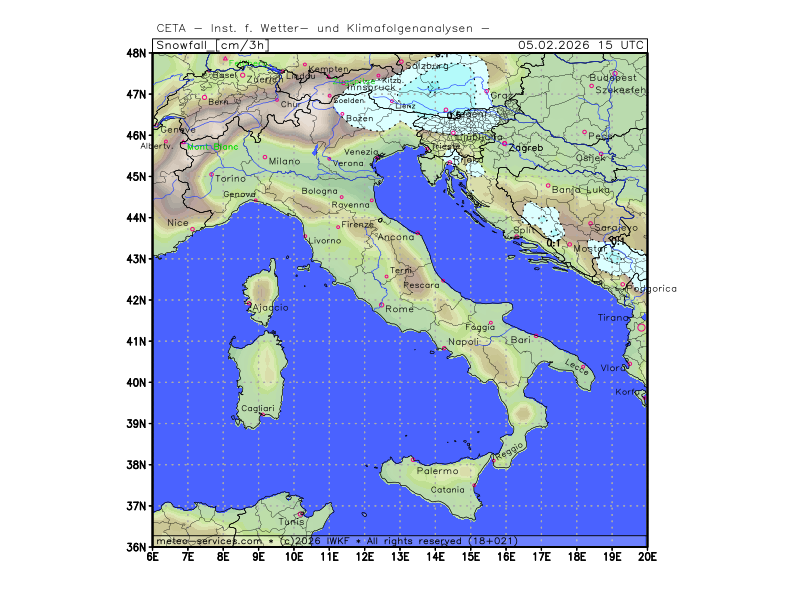Click the Budapest city label

(x=613, y=77)
